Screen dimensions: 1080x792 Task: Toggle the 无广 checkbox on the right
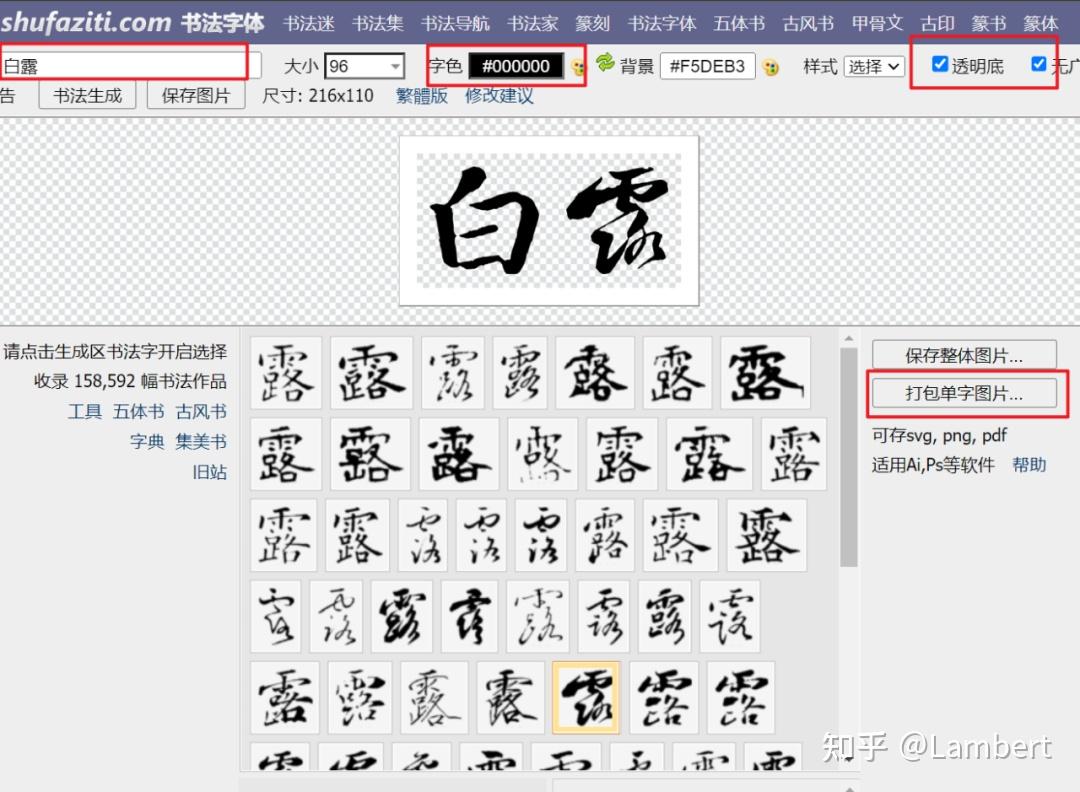click(1037, 64)
